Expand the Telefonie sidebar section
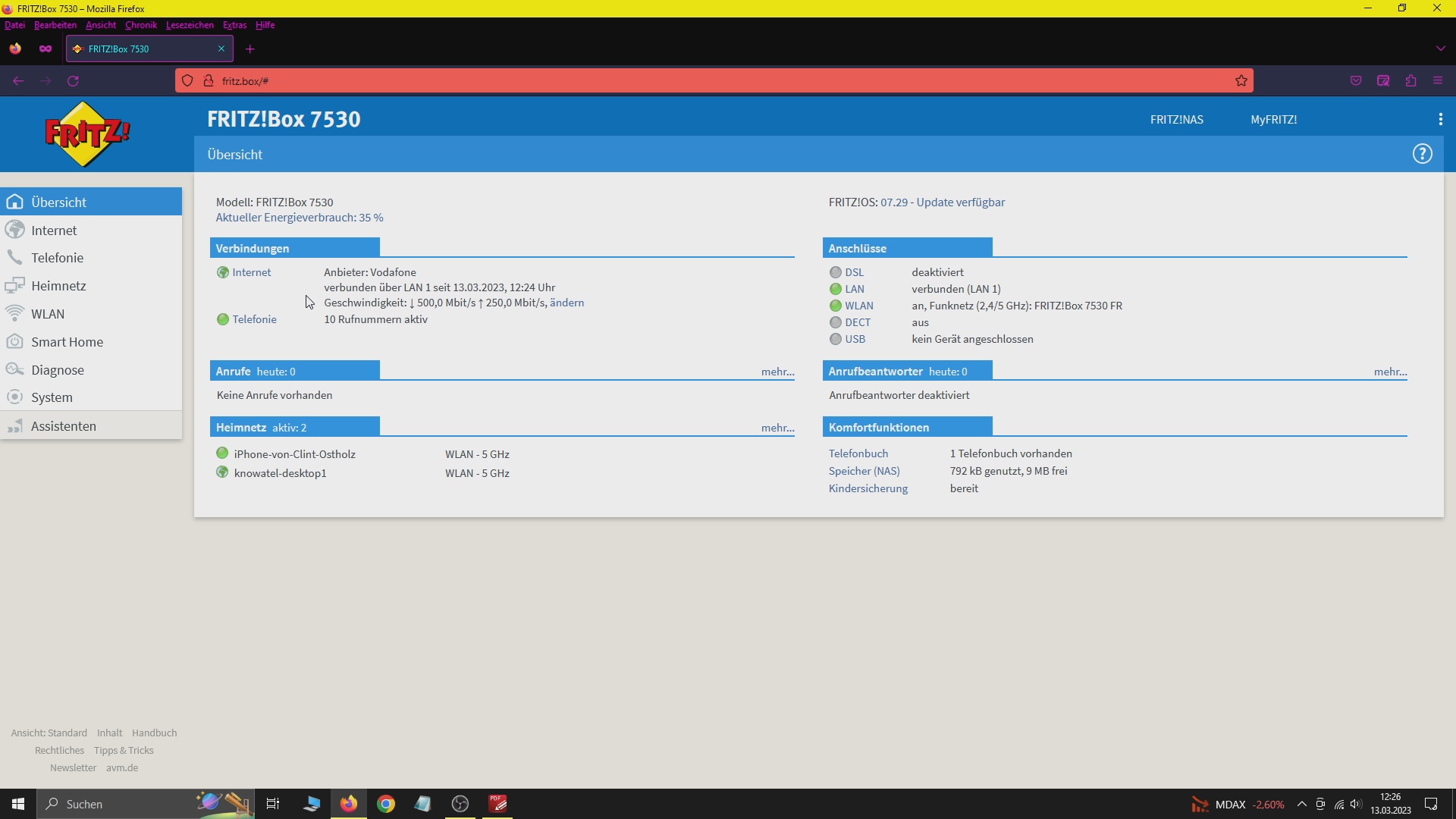The width and height of the screenshot is (1456, 819). (x=57, y=258)
